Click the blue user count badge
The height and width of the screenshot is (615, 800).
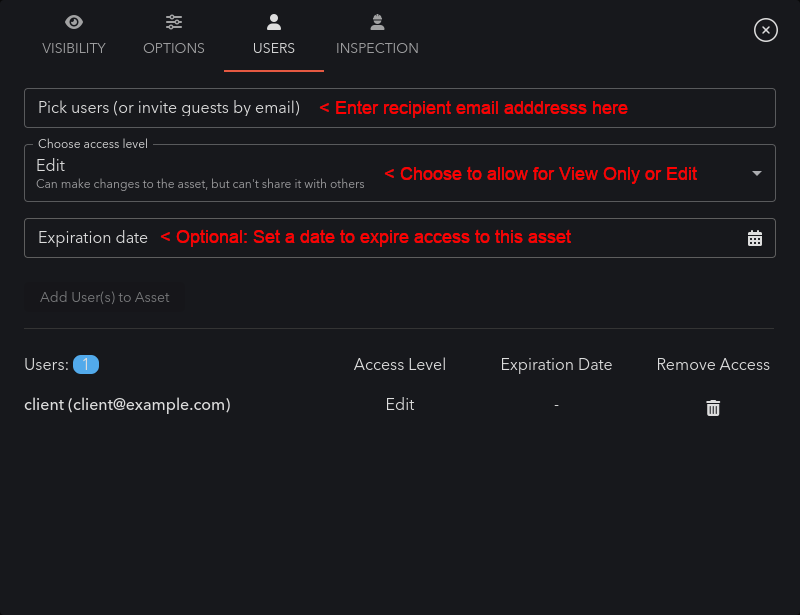(86, 365)
